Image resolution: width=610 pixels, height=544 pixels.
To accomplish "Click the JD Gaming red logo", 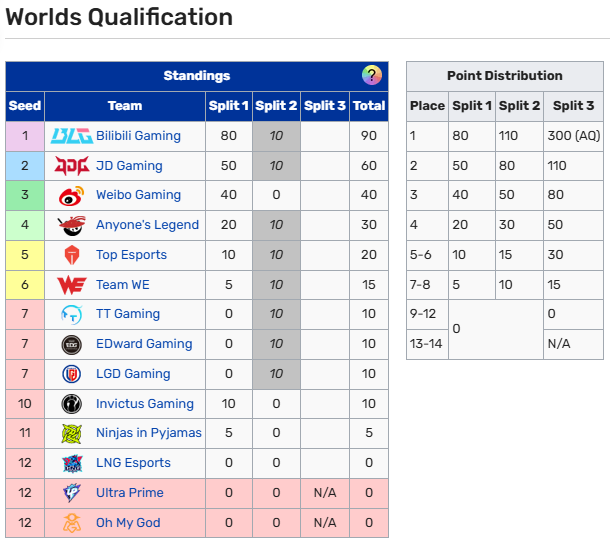I will 72,166.
